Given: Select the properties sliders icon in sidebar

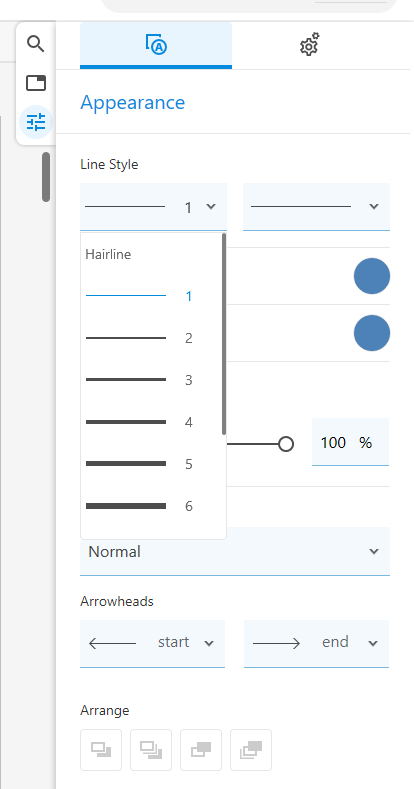Looking at the screenshot, I should (36, 122).
